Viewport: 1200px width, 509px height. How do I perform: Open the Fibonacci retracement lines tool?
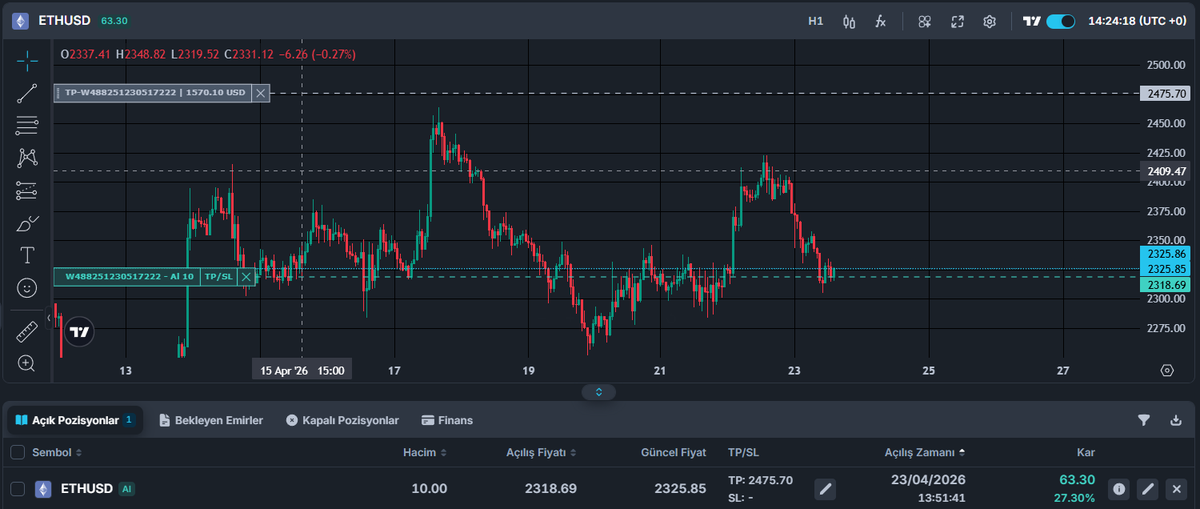[x=27, y=126]
